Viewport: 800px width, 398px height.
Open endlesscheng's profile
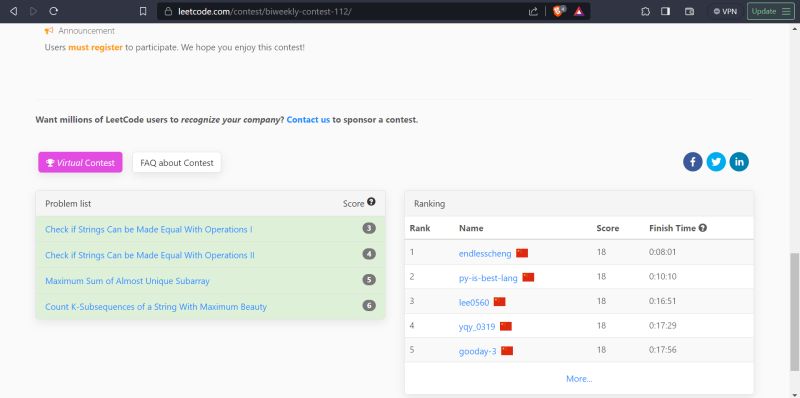[485, 254]
